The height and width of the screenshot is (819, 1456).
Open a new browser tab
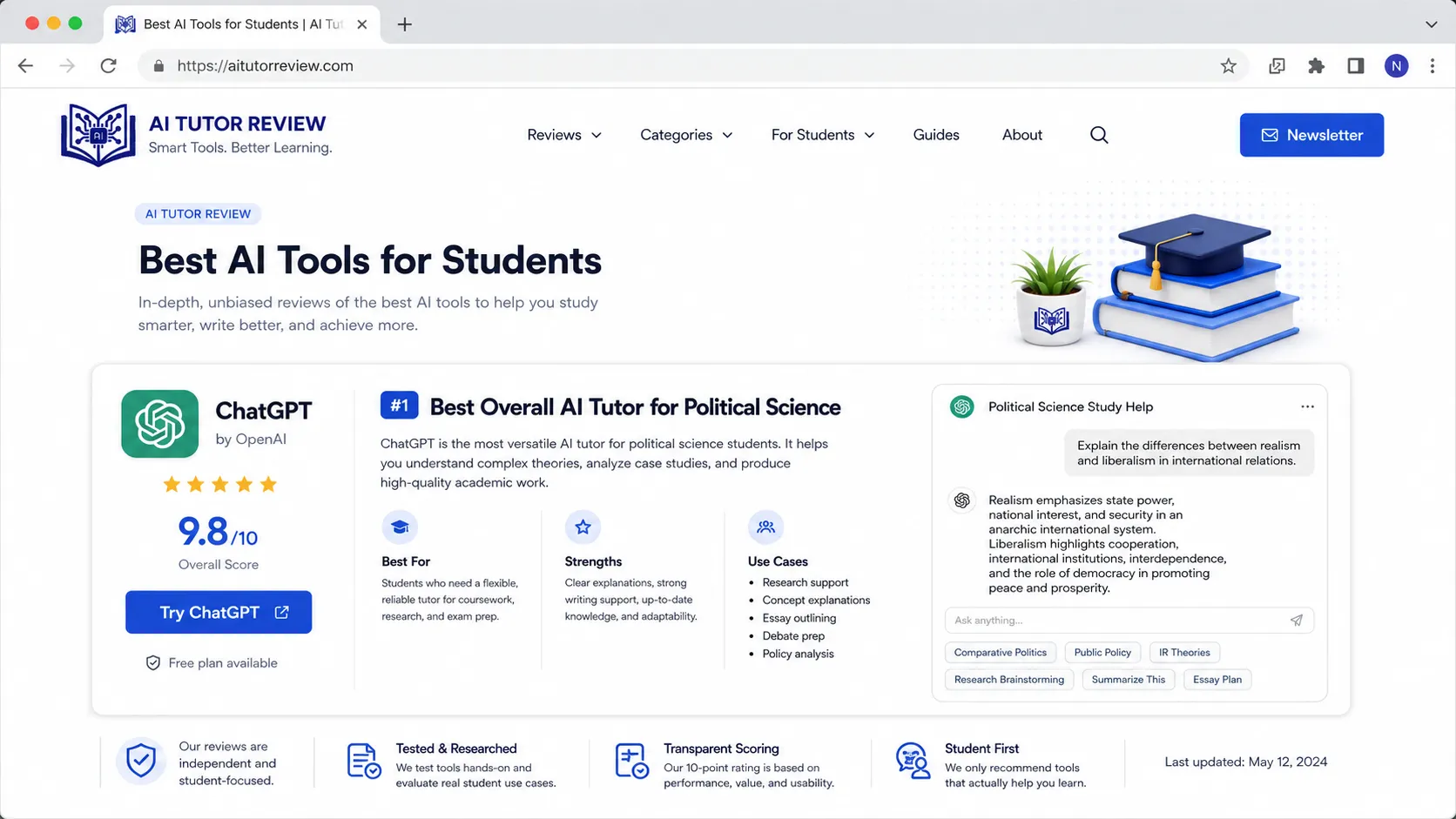(404, 24)
